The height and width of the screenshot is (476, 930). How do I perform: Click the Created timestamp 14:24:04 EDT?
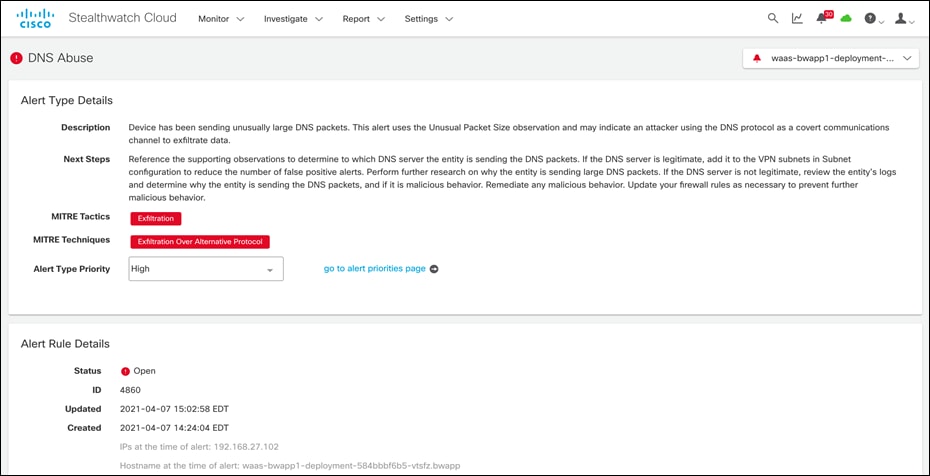174,428
